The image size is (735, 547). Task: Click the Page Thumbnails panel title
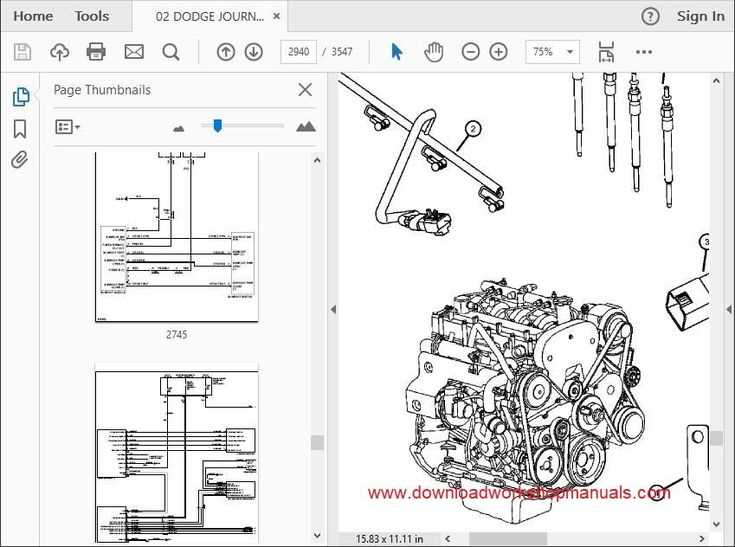tap(102, 90)
